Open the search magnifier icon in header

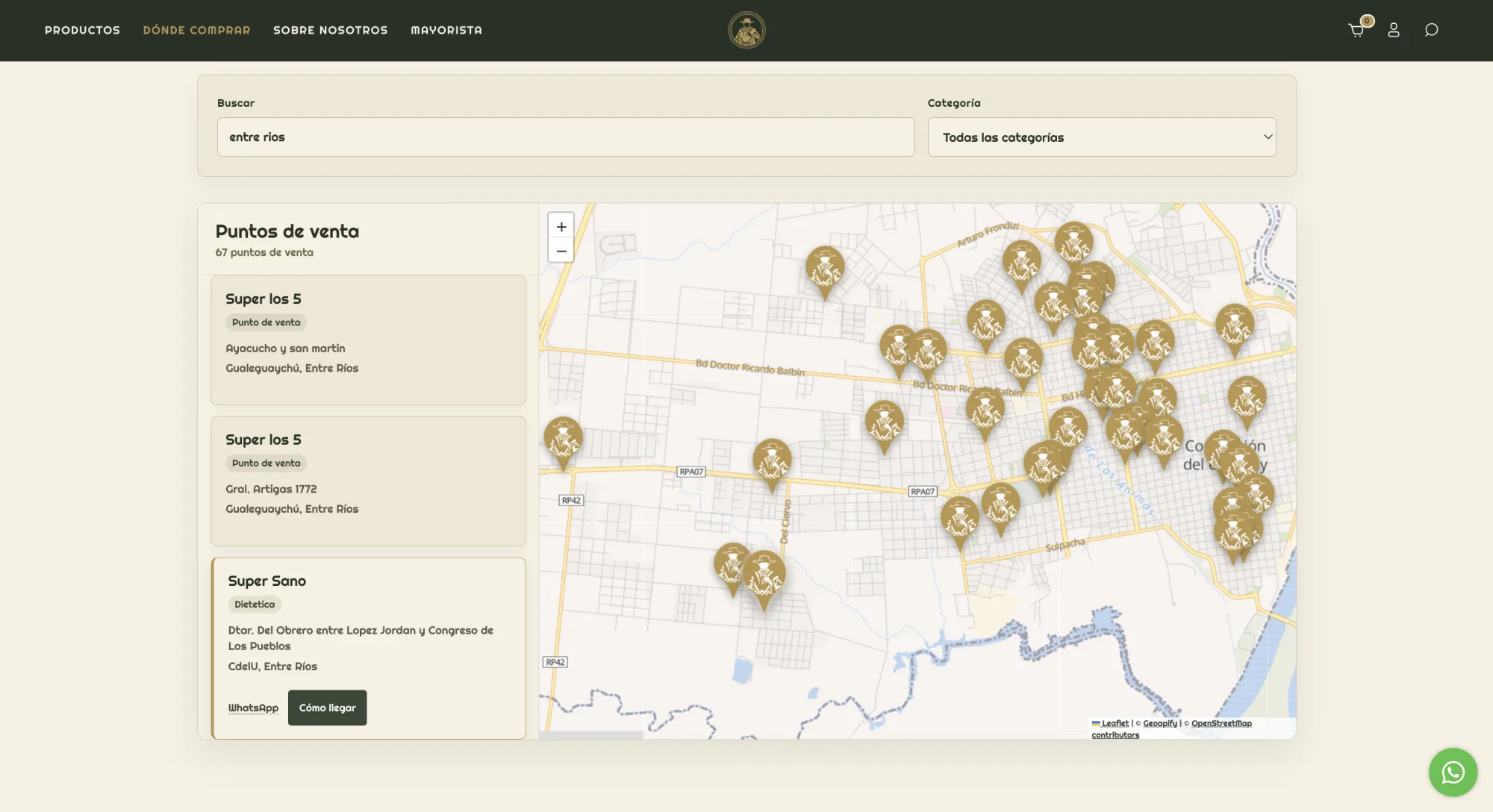point(1431,30)
